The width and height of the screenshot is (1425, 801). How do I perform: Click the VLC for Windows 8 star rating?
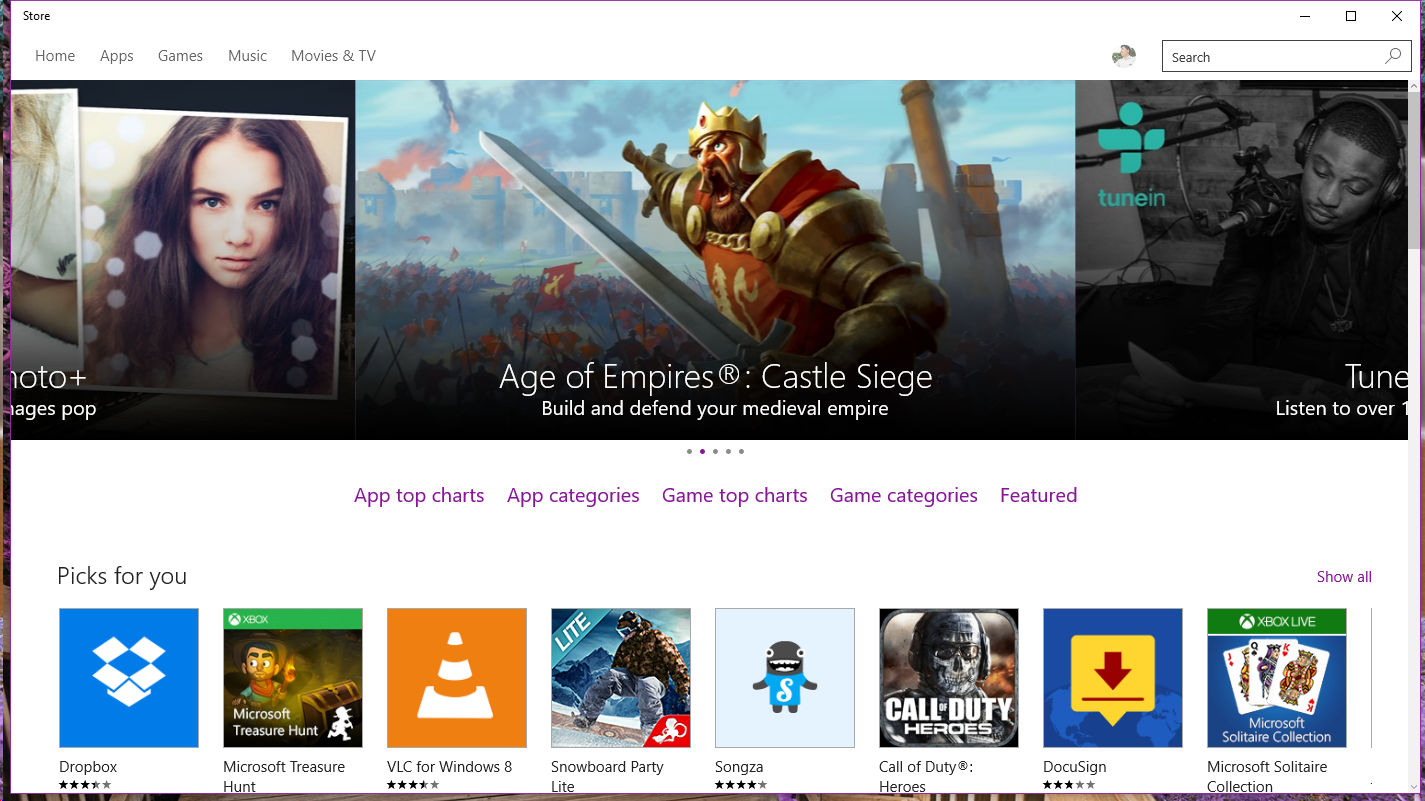[413, 785]
